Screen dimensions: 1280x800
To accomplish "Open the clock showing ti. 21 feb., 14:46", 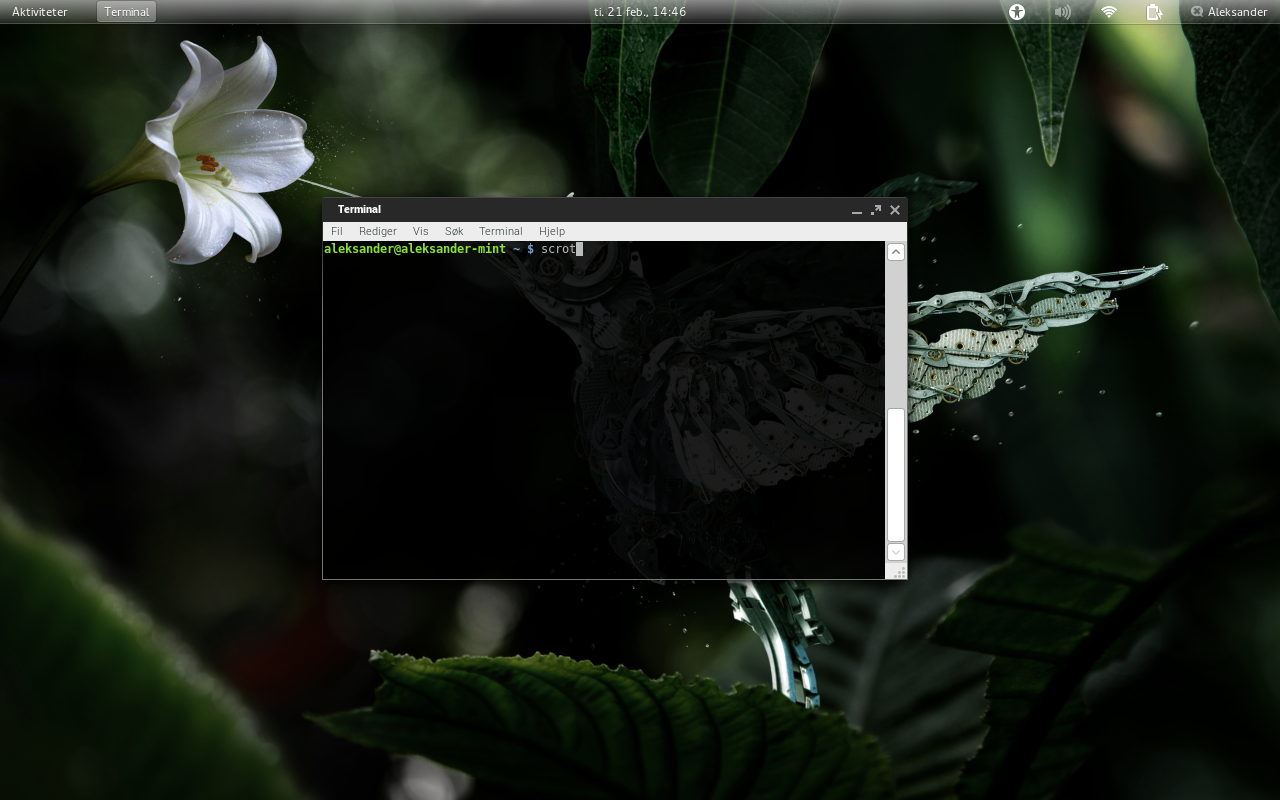I will (x=640, y=12).
